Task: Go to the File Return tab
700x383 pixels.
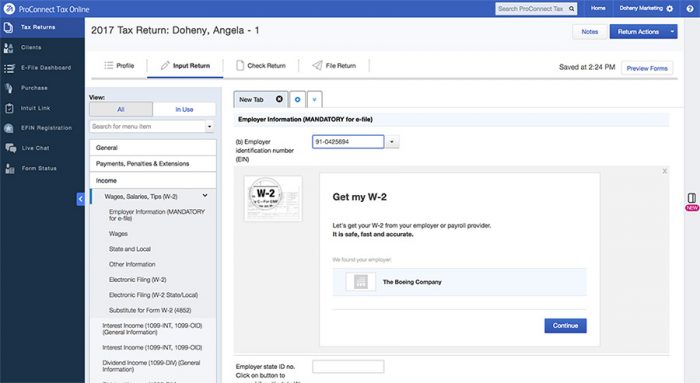Action: click(334, 66)
